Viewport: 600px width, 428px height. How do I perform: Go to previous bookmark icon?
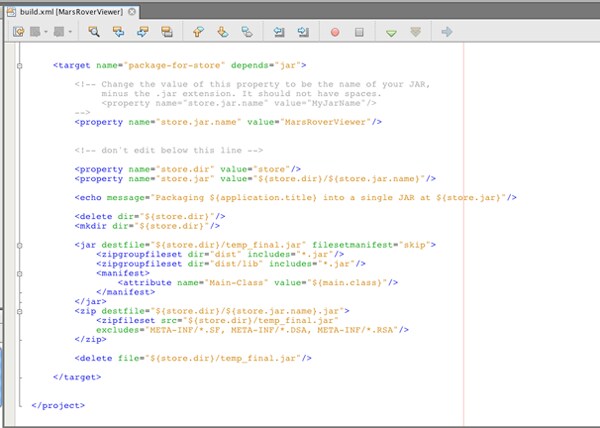(x=198, y=32)
